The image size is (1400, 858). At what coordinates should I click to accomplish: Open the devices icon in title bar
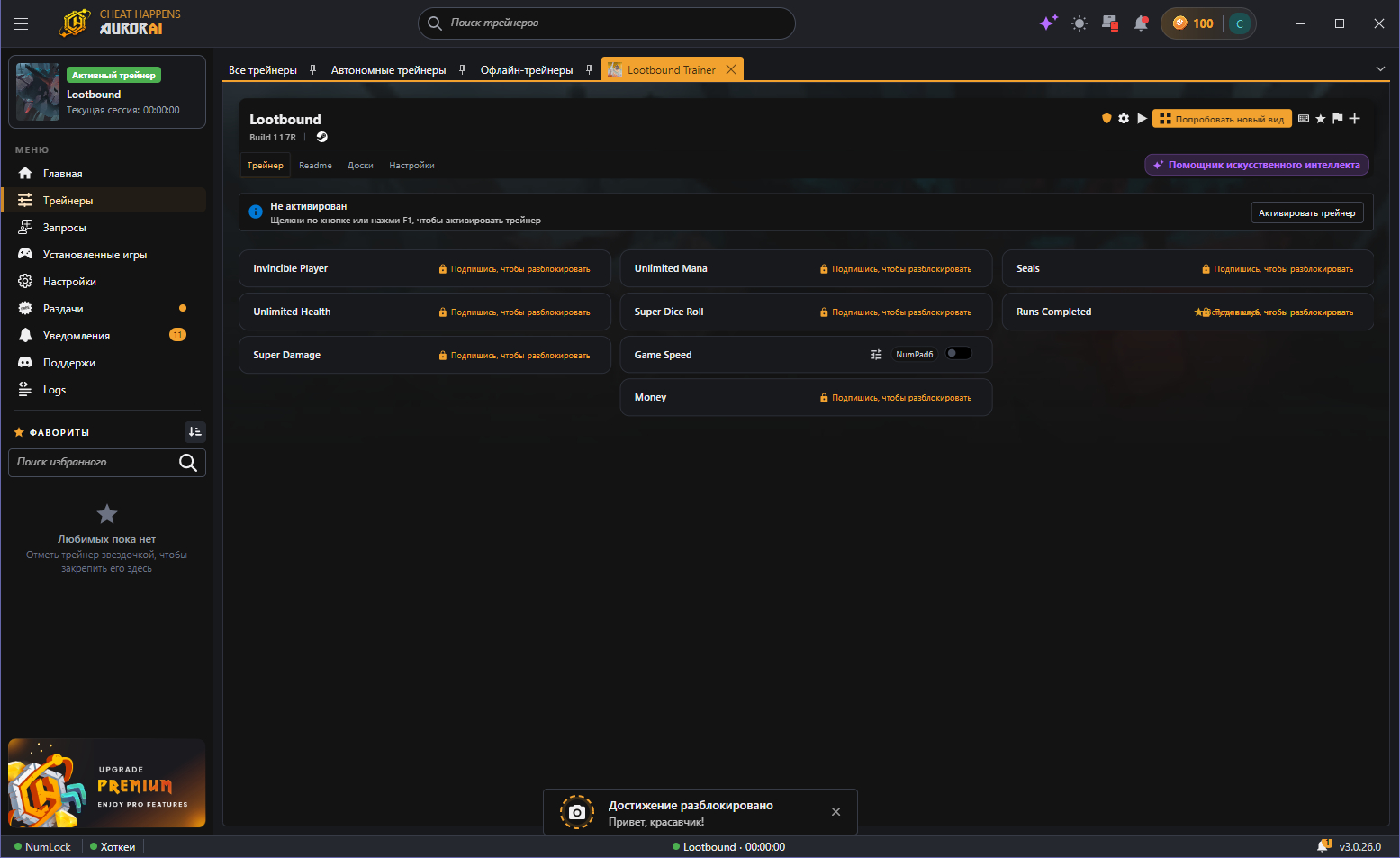pos(1110,23)
